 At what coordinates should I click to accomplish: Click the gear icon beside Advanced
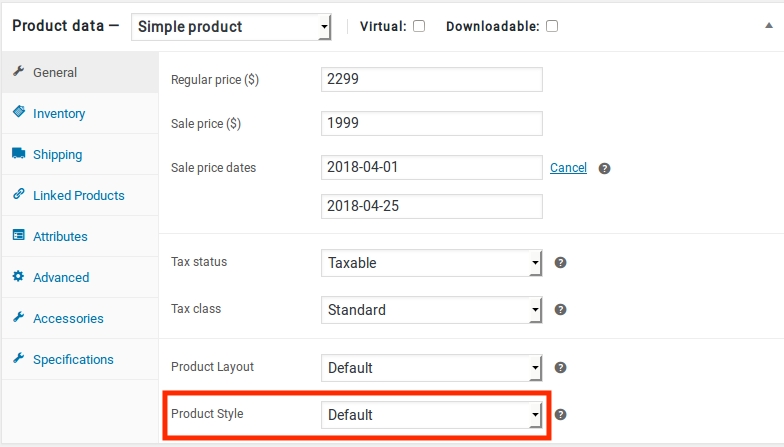pos(18,277)
